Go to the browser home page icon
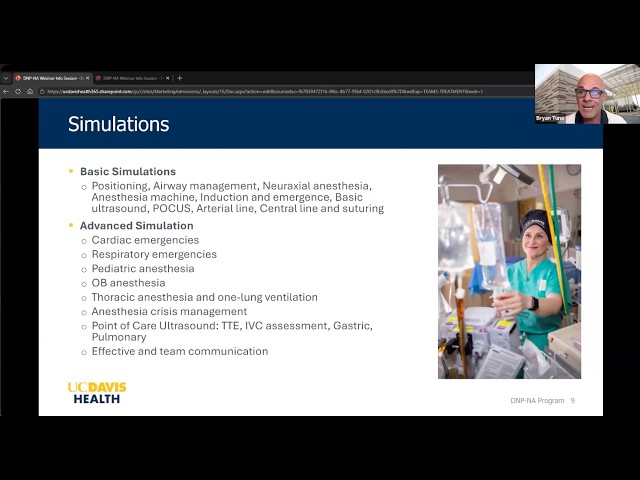Viewport: 640px width, 480px height. tap(30, 91)
